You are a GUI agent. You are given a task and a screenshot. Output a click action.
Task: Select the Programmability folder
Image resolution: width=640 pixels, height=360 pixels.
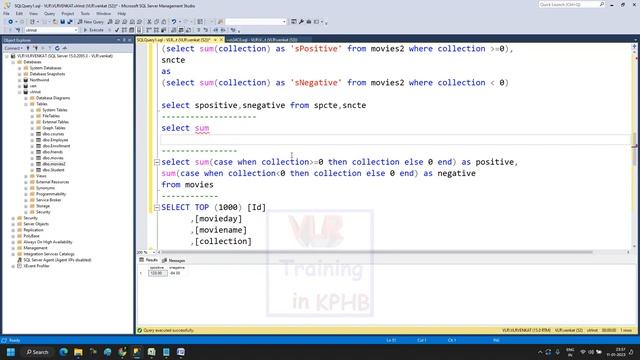[x=51, y=194]
